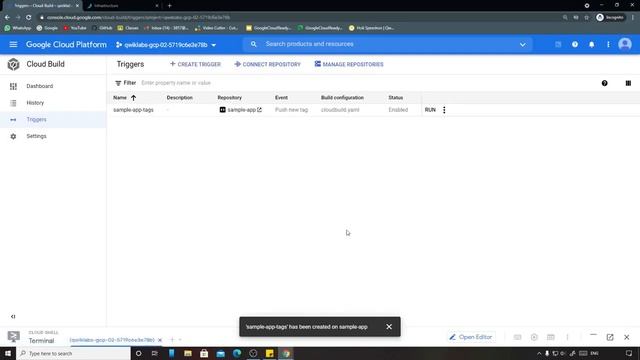Click CREATE TRIGGER button

click(x=195, y=64)
